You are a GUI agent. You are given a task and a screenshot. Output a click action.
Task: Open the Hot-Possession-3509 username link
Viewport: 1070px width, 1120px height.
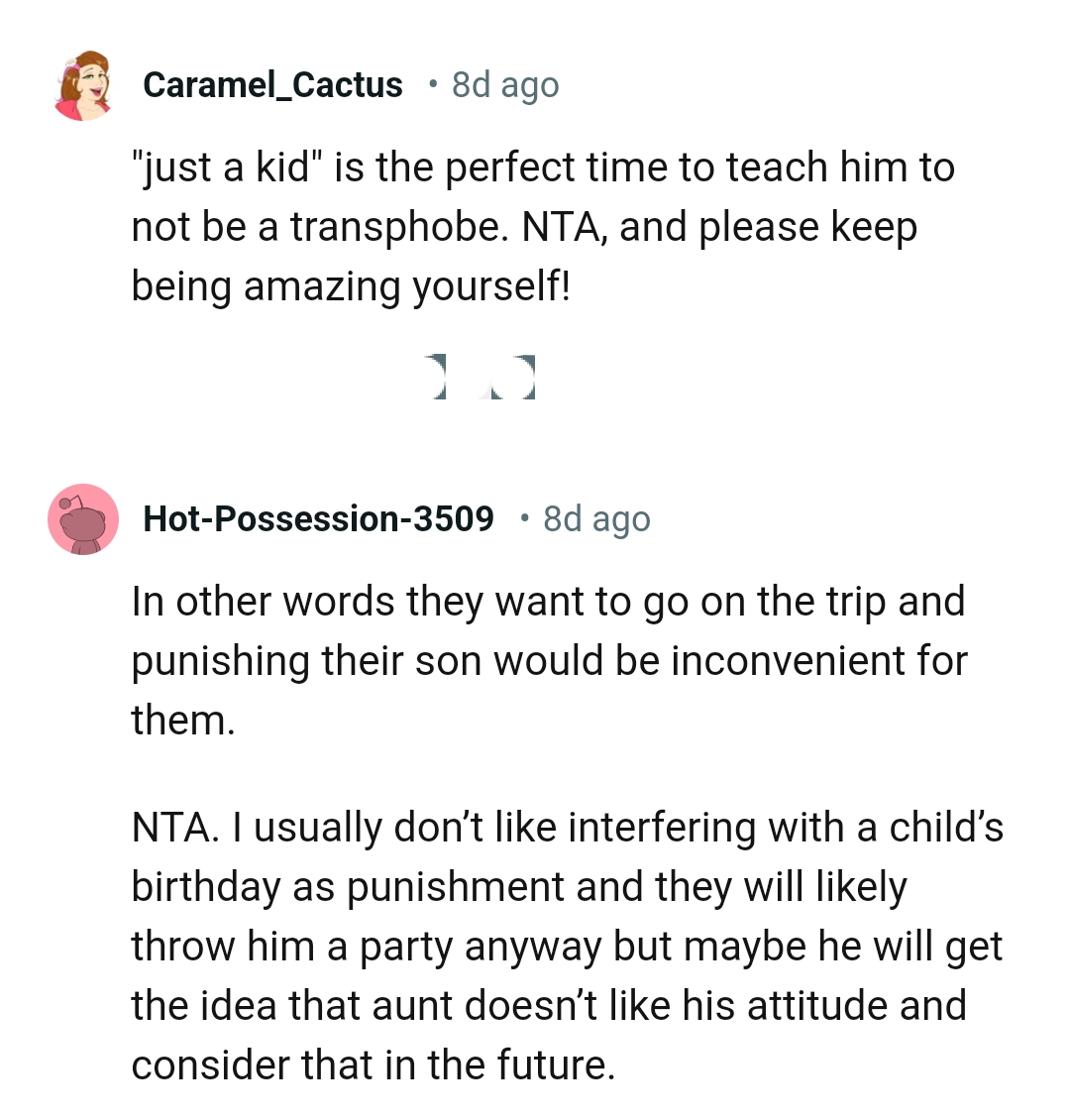tap(318, 517)
